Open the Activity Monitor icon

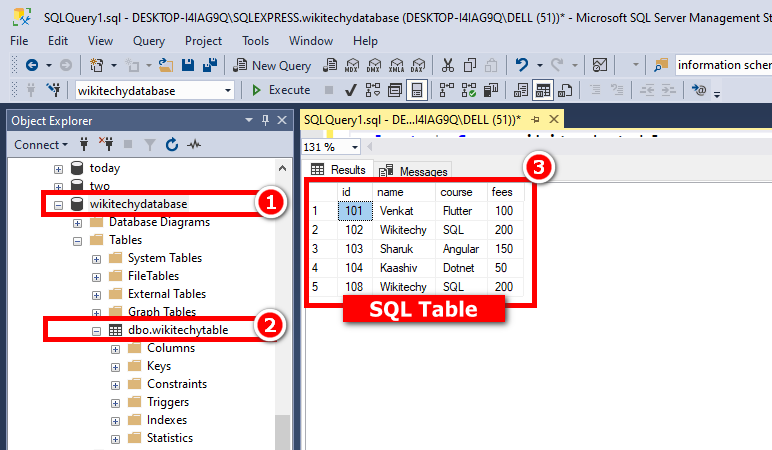click(x=600, y=65)
